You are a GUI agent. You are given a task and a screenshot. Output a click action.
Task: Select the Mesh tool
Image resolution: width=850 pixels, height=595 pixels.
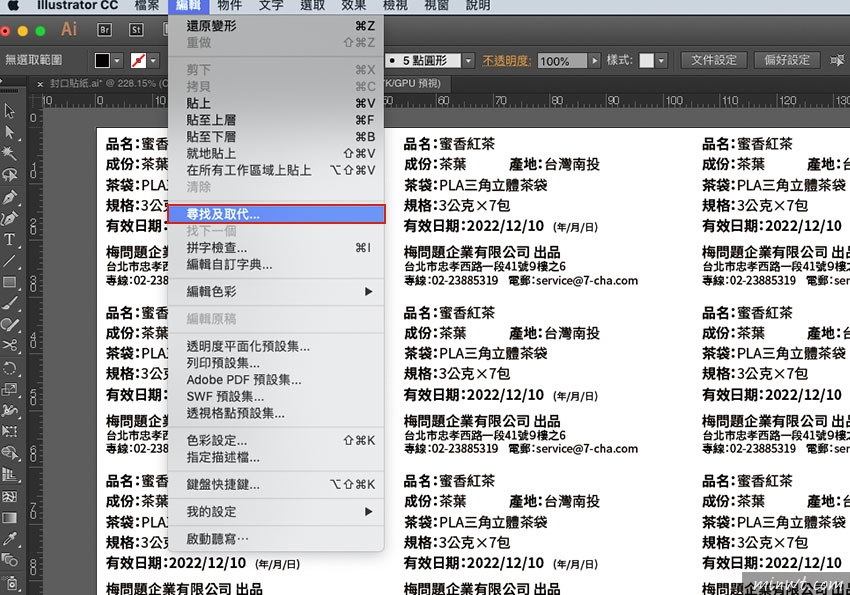9,496
